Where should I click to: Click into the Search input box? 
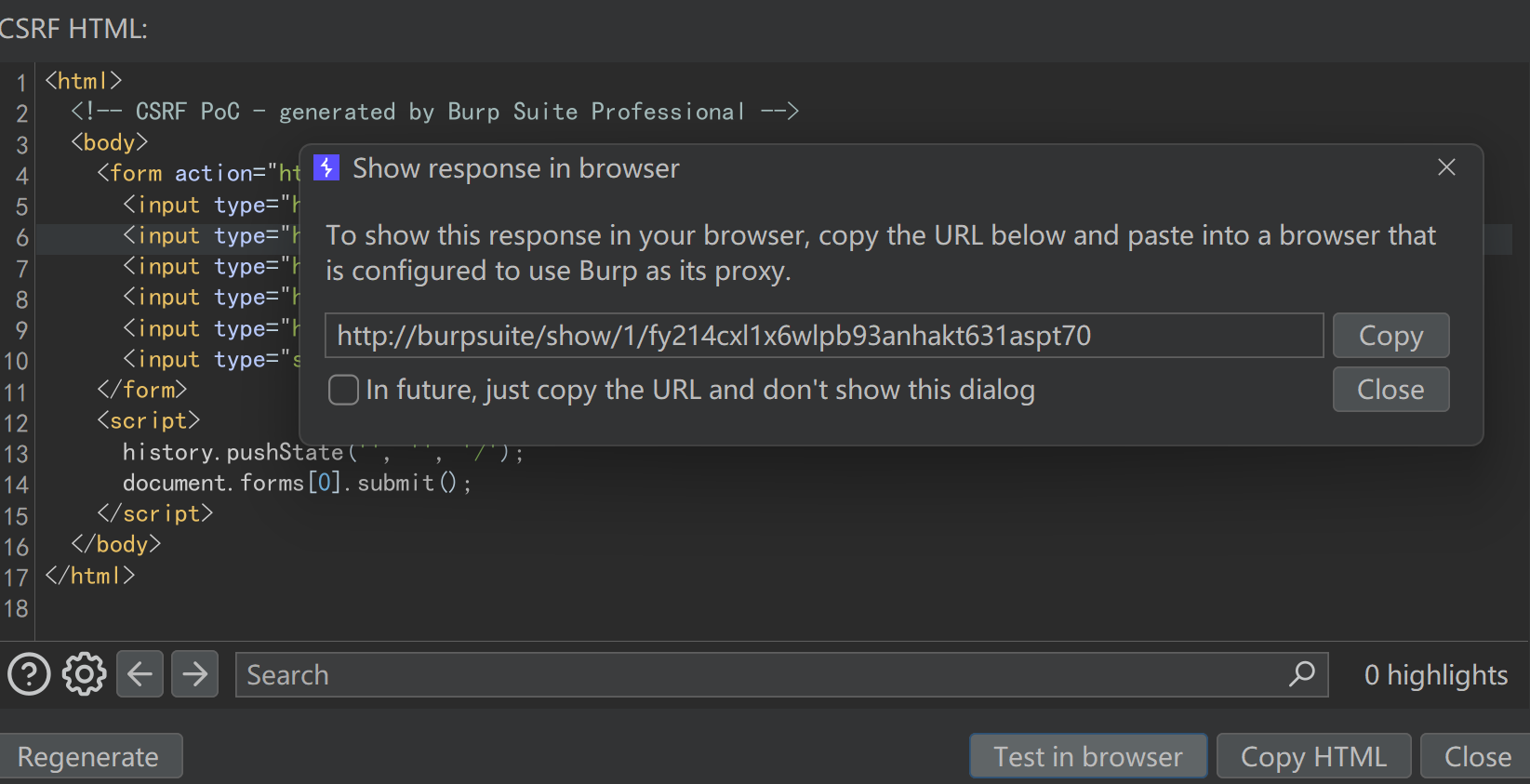pos(758,674)
